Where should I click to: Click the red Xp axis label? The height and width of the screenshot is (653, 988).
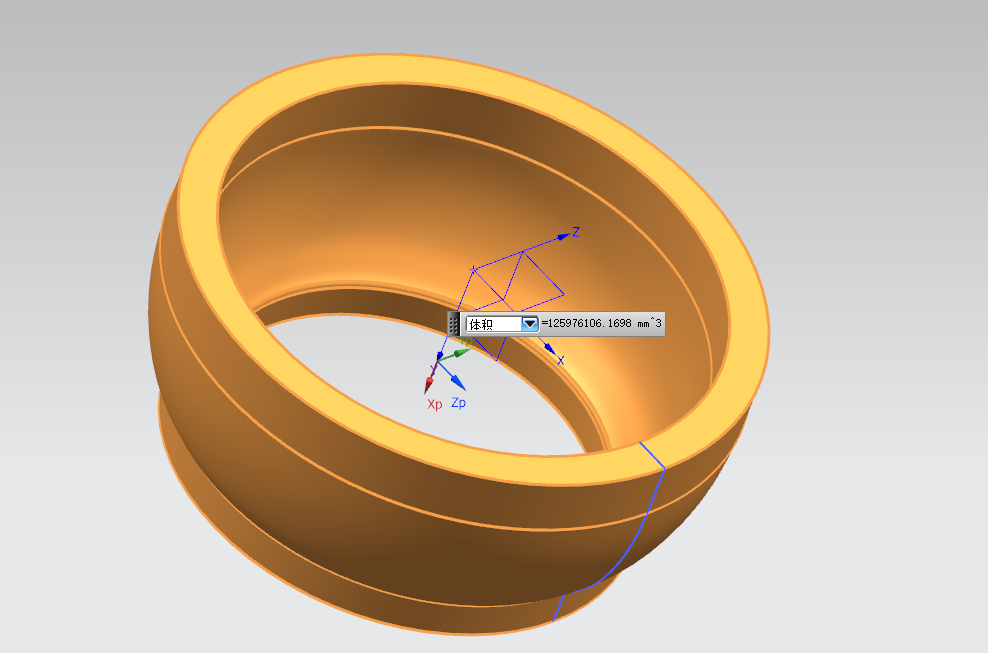[x=435, y=405]
